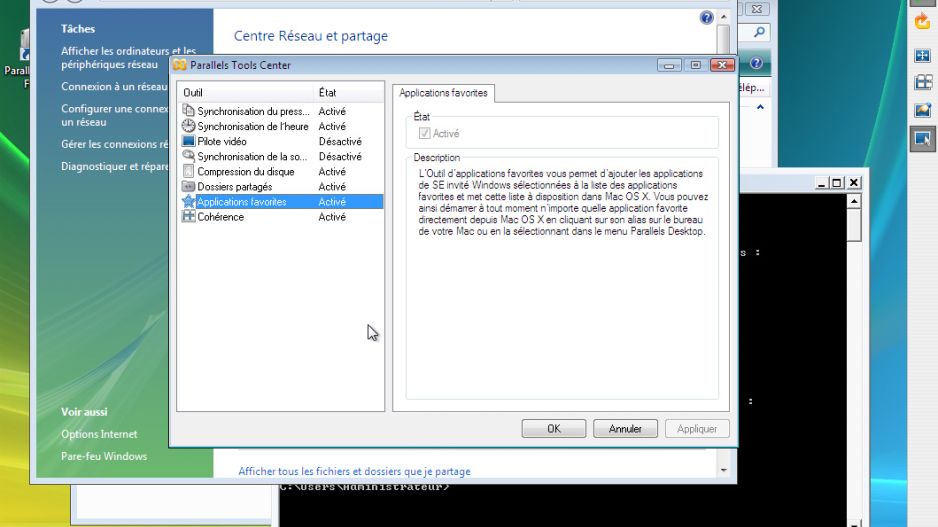Viewport: 938px width, 527px height.
Task: Click the picture icon in the right sidebar
Action: [922, 110]
